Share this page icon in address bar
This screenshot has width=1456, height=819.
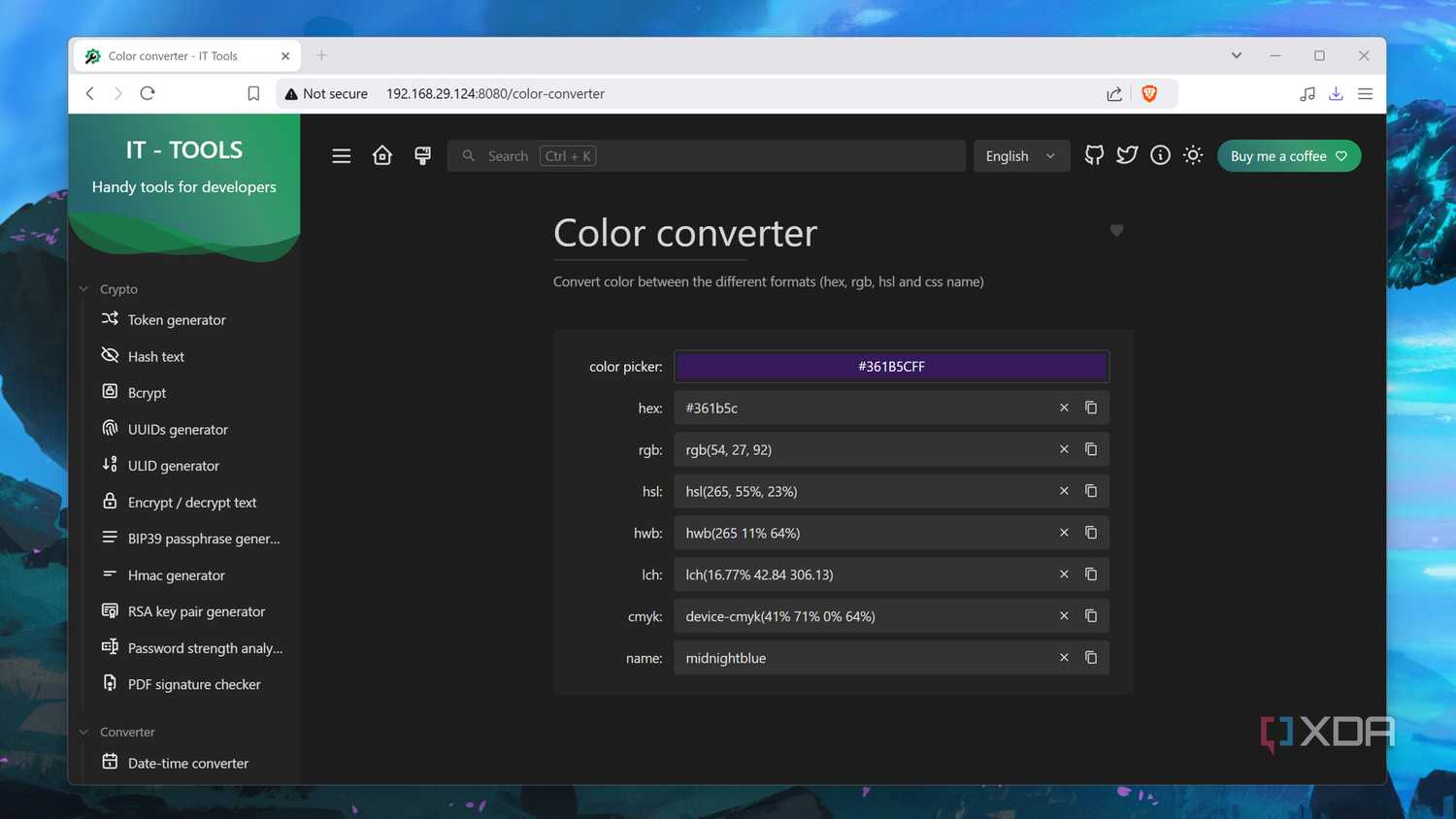1114,94
